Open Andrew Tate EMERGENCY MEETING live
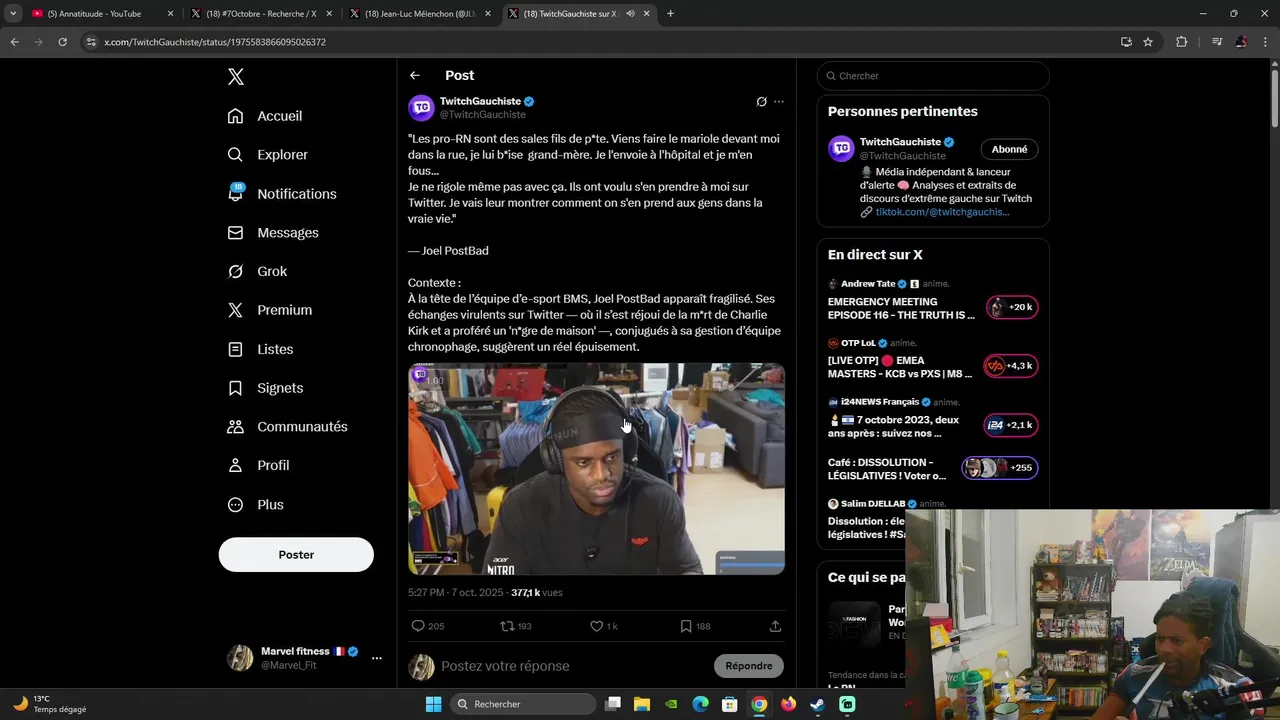This screenshot has width=1280, height=720. pyautogui.click(x=901, y=309)
